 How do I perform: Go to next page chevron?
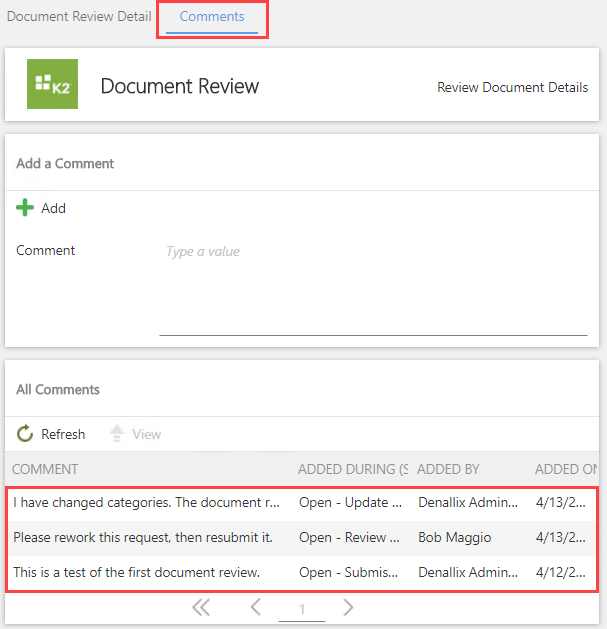pyautogui.click(x=348, y=607)
